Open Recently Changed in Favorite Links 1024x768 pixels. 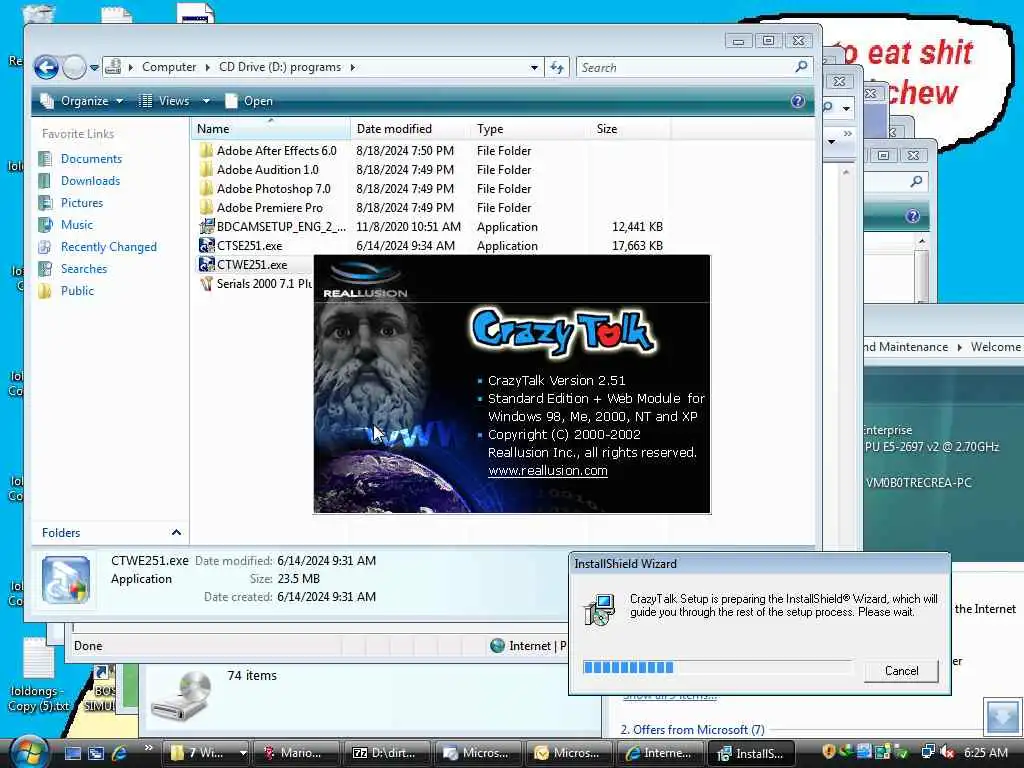tap(108, 247)
